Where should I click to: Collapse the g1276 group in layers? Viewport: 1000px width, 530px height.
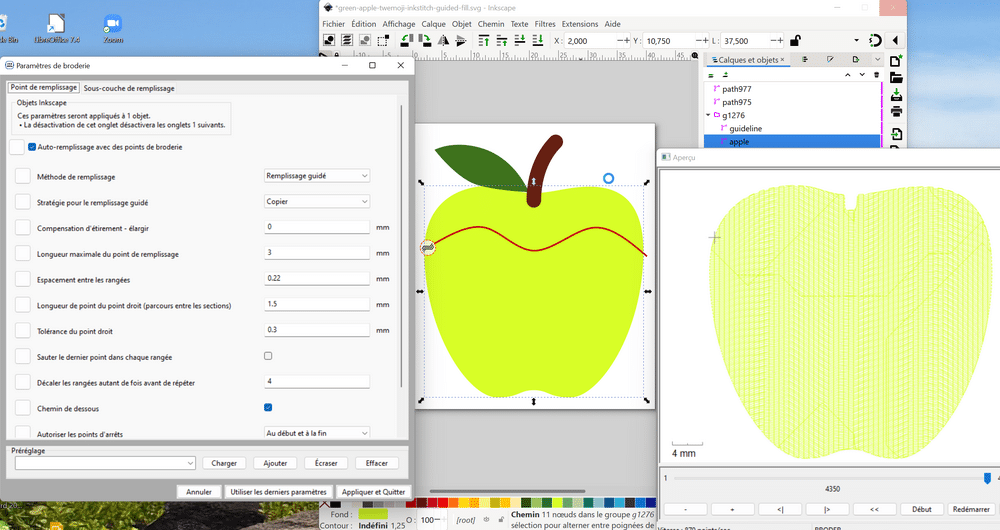tap(708, 115)
